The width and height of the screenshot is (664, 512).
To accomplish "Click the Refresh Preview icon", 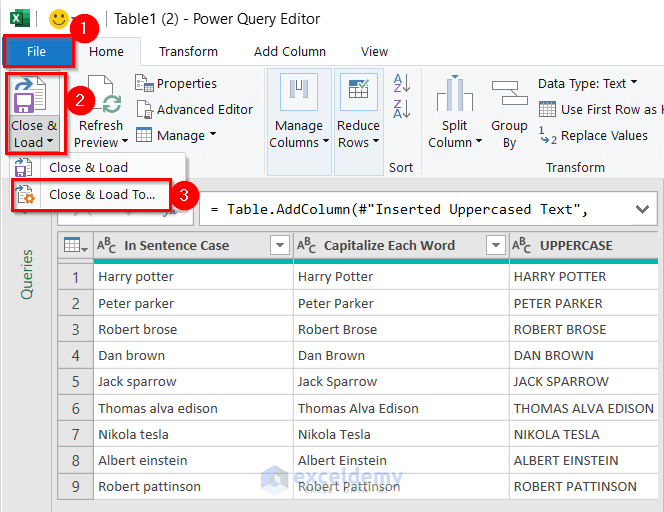I will (100, 99).
